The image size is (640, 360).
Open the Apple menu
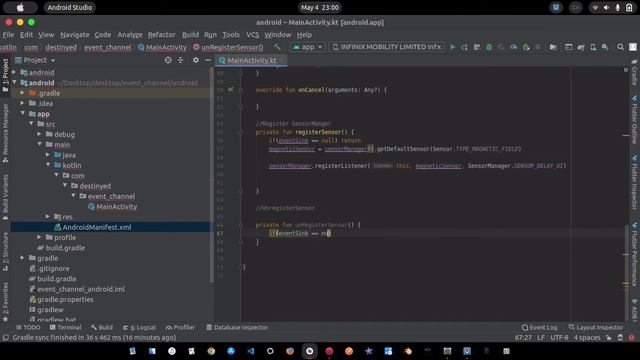pyautogui.click(x=20, y=7)
